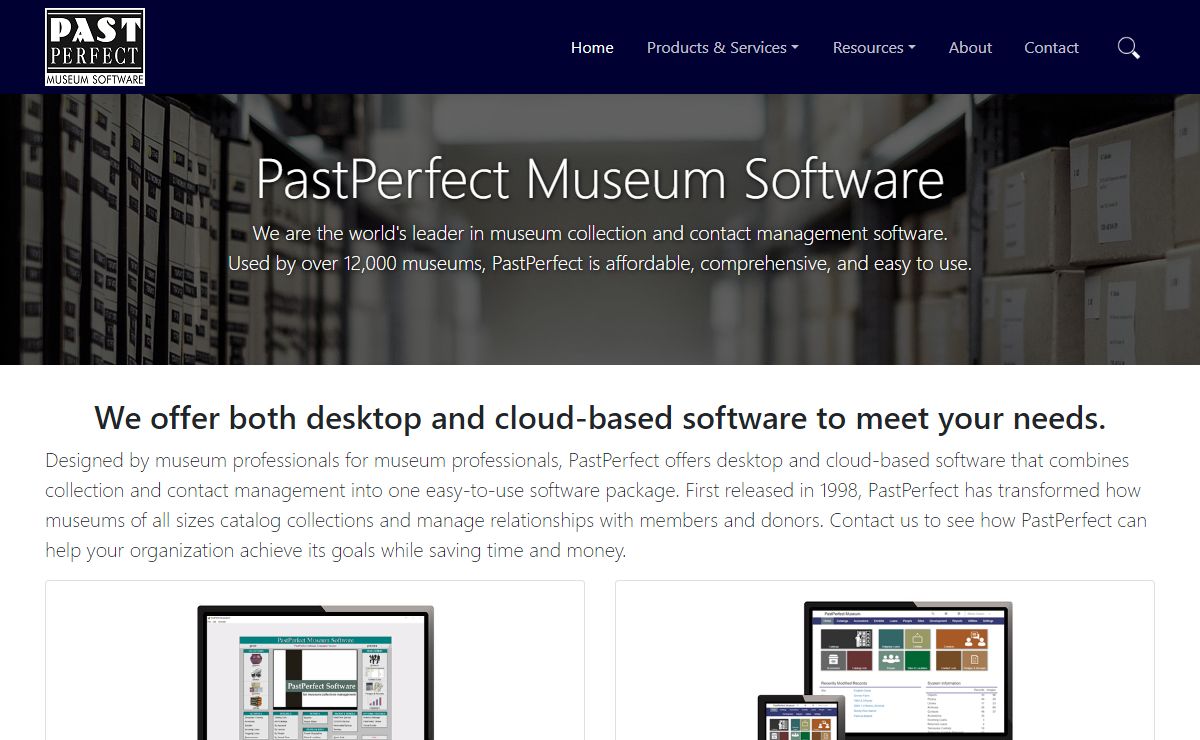Open the search magnifier icon
Screen dimensions: 1200x740
[1128, 47]
